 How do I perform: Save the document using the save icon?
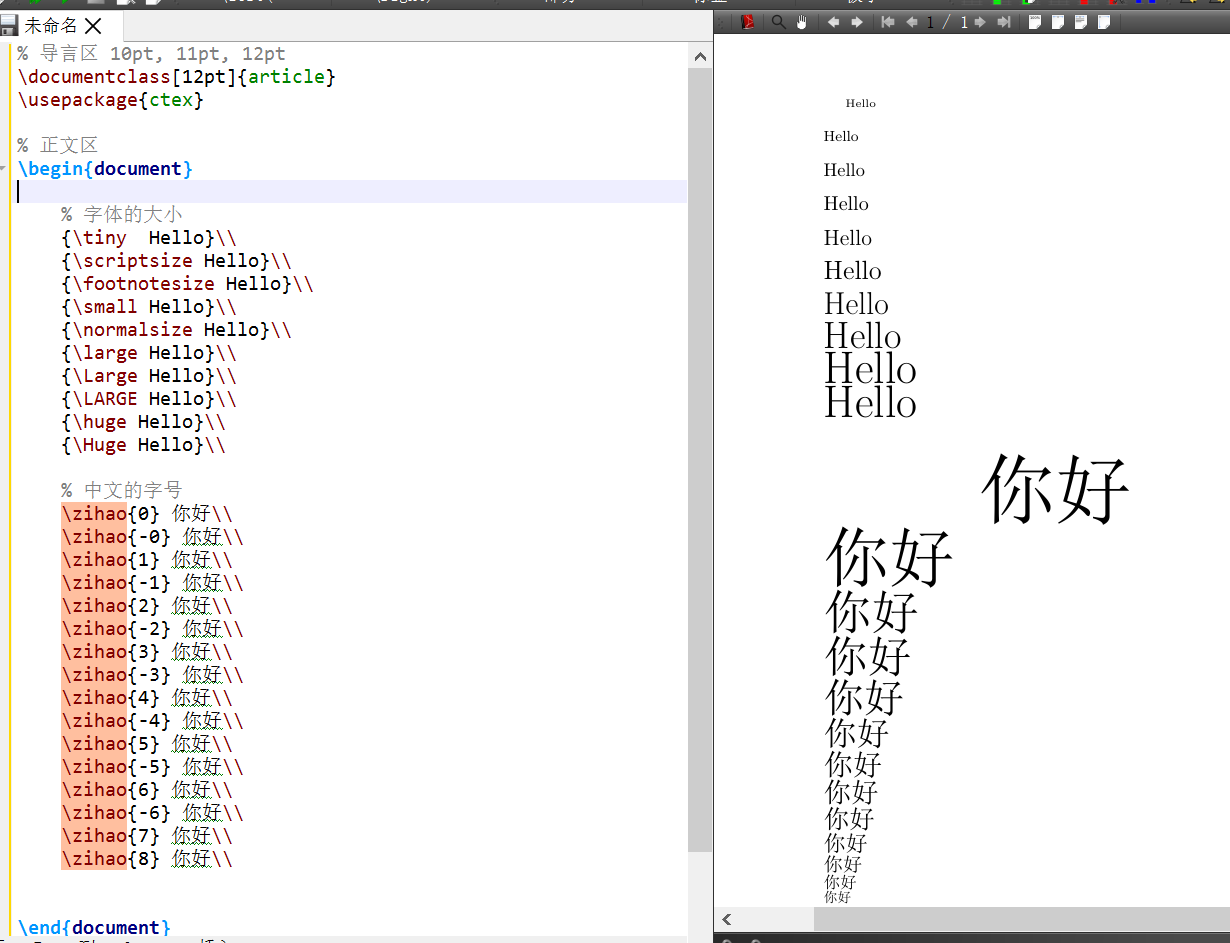click(9, 25)
